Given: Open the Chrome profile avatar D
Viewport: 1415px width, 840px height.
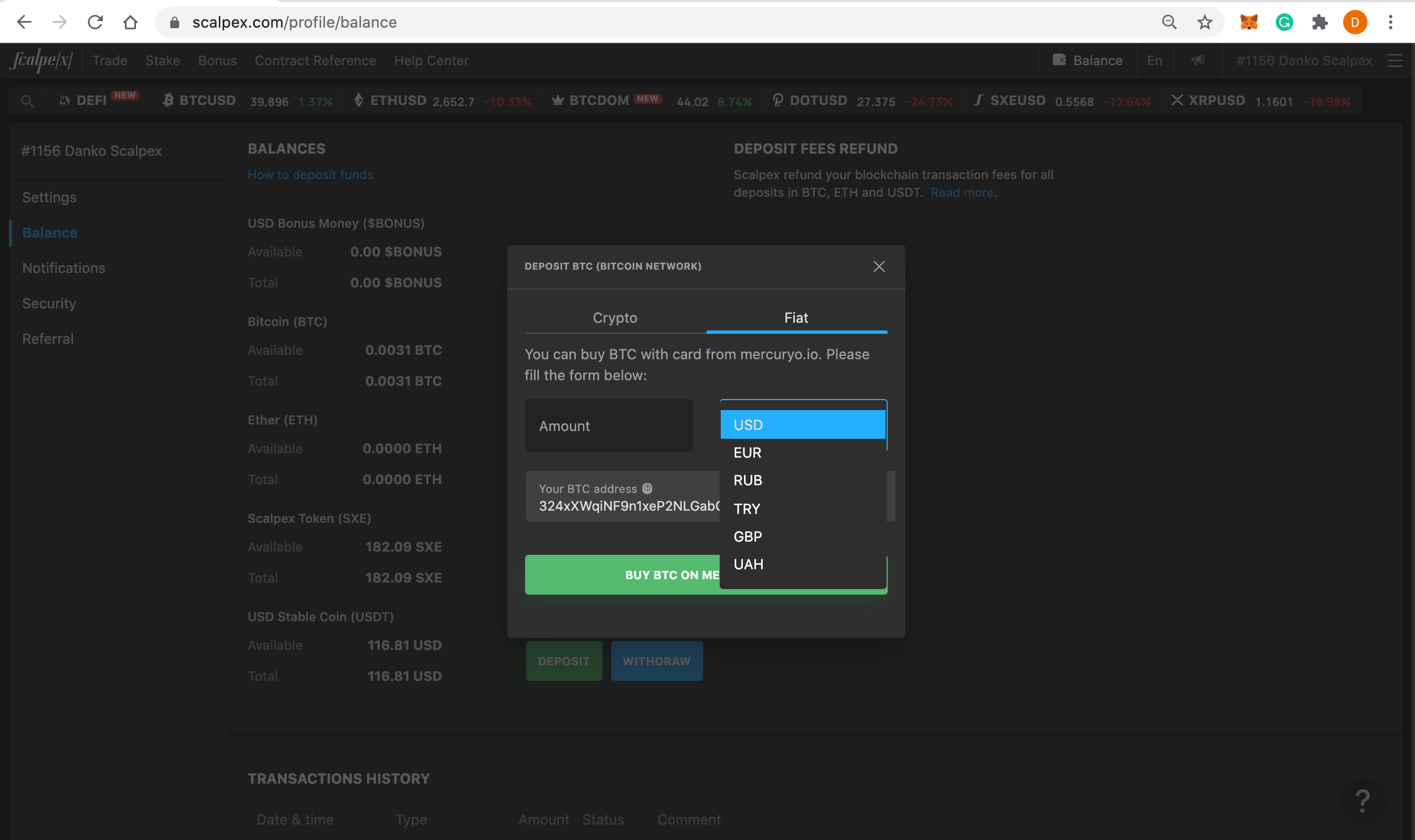Looking at the screenshot, I should tap(1355, 22).
